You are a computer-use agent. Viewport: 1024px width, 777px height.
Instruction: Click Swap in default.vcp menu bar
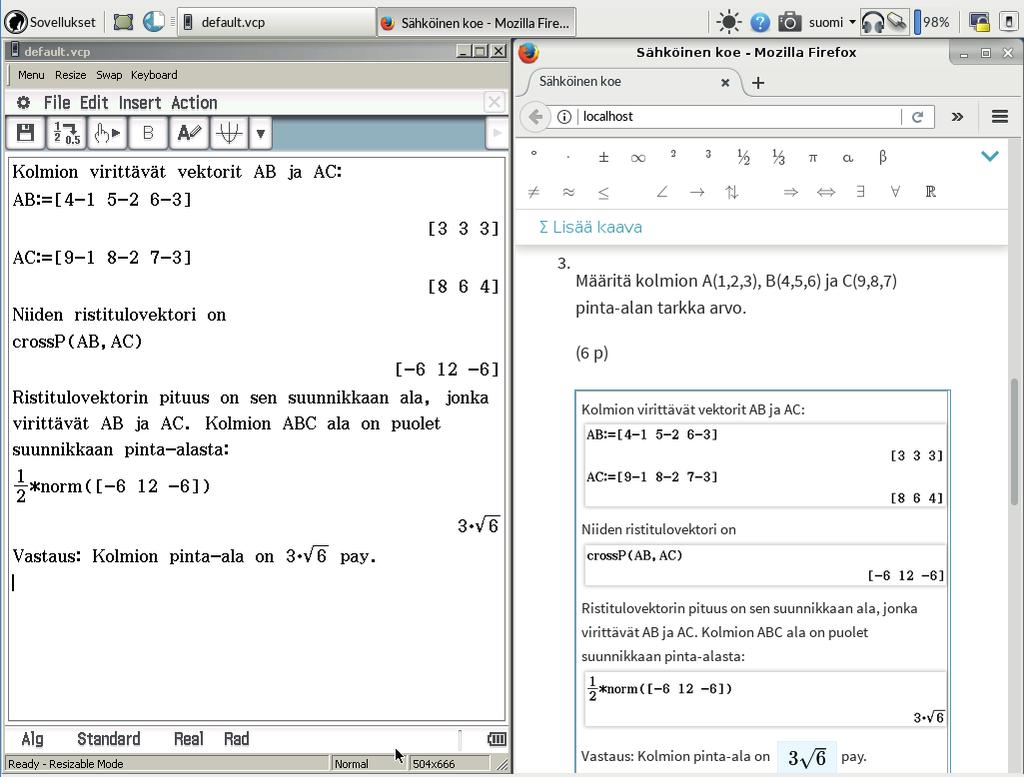coord(109,75)
